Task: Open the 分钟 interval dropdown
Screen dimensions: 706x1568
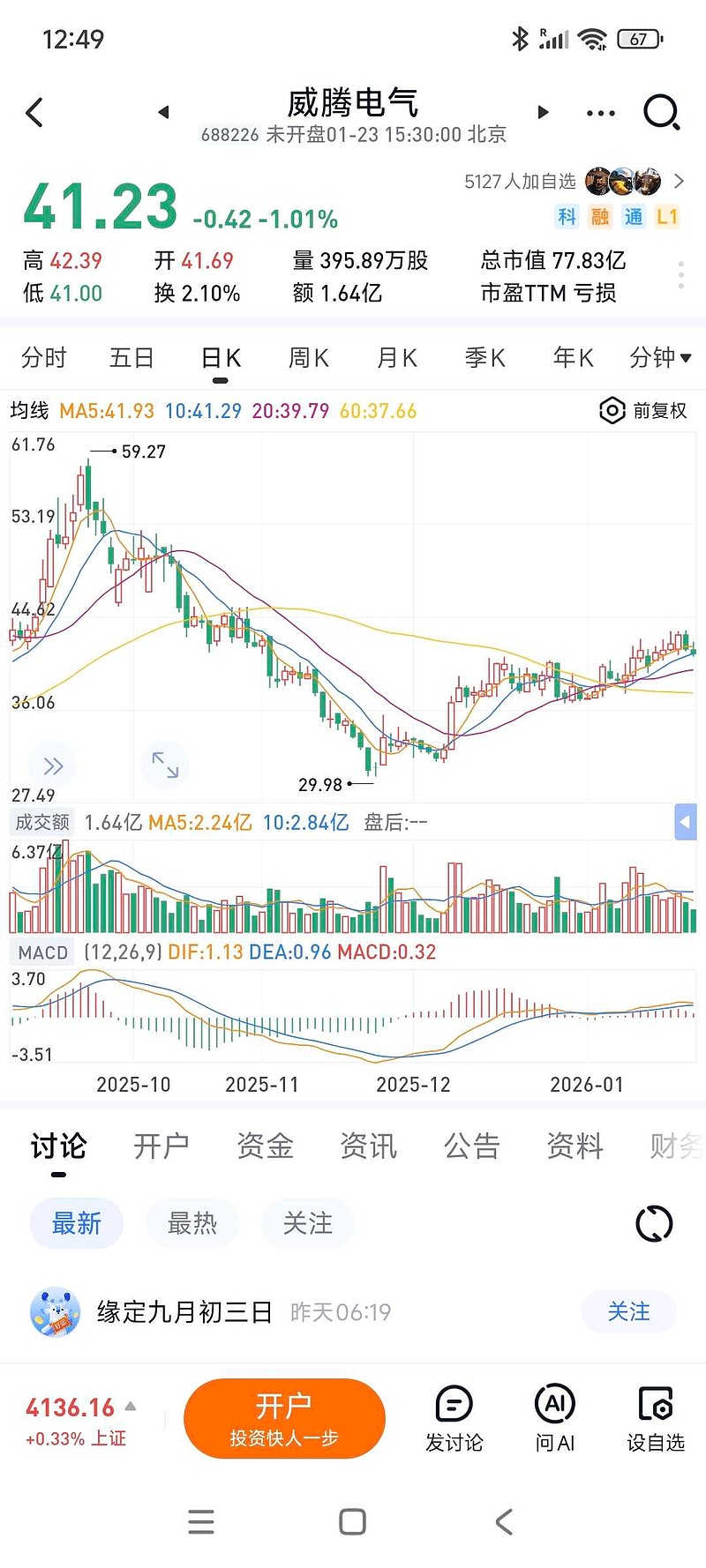Action: 660,358
